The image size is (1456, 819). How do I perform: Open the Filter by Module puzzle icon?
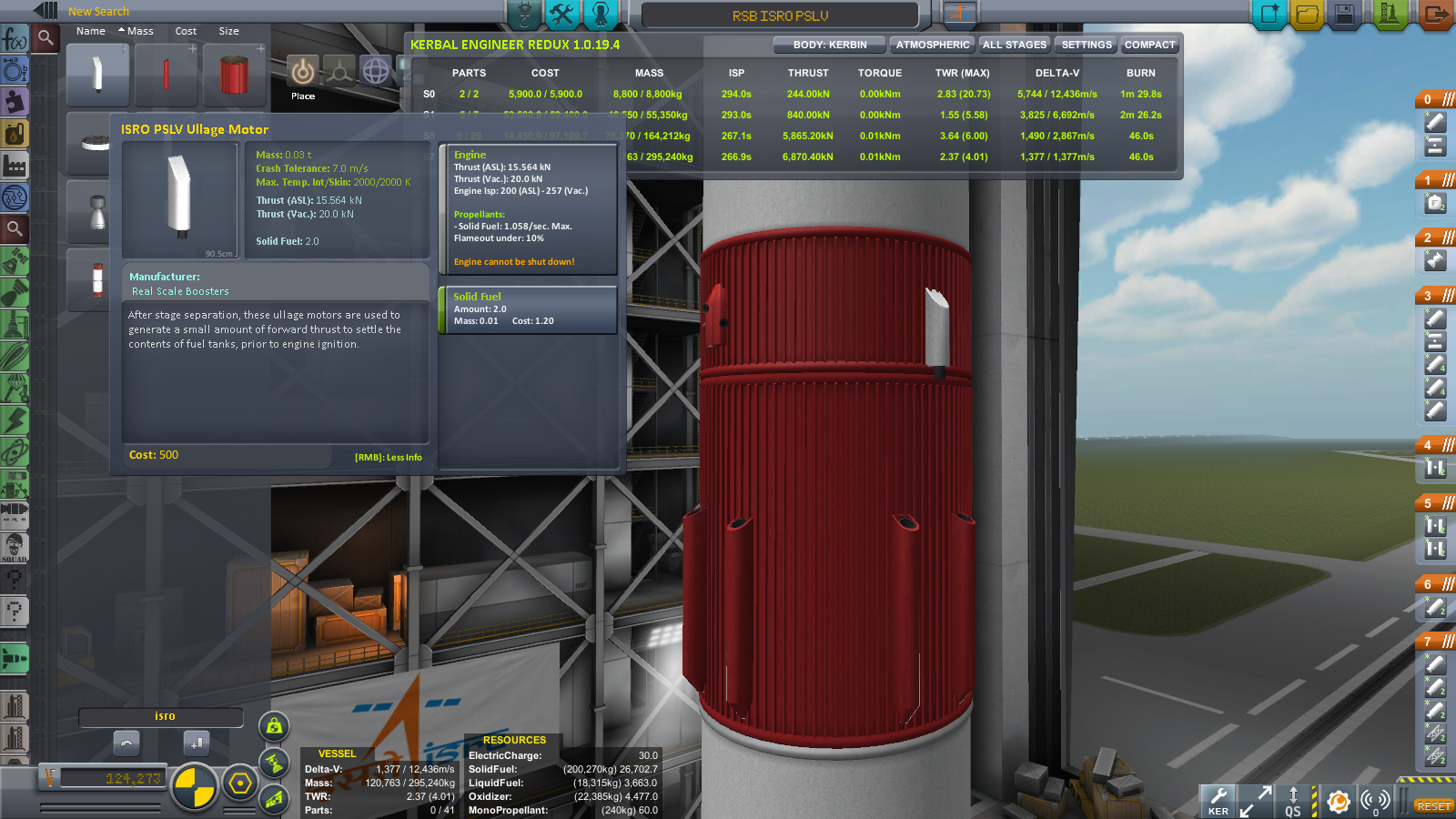point(15,102)
